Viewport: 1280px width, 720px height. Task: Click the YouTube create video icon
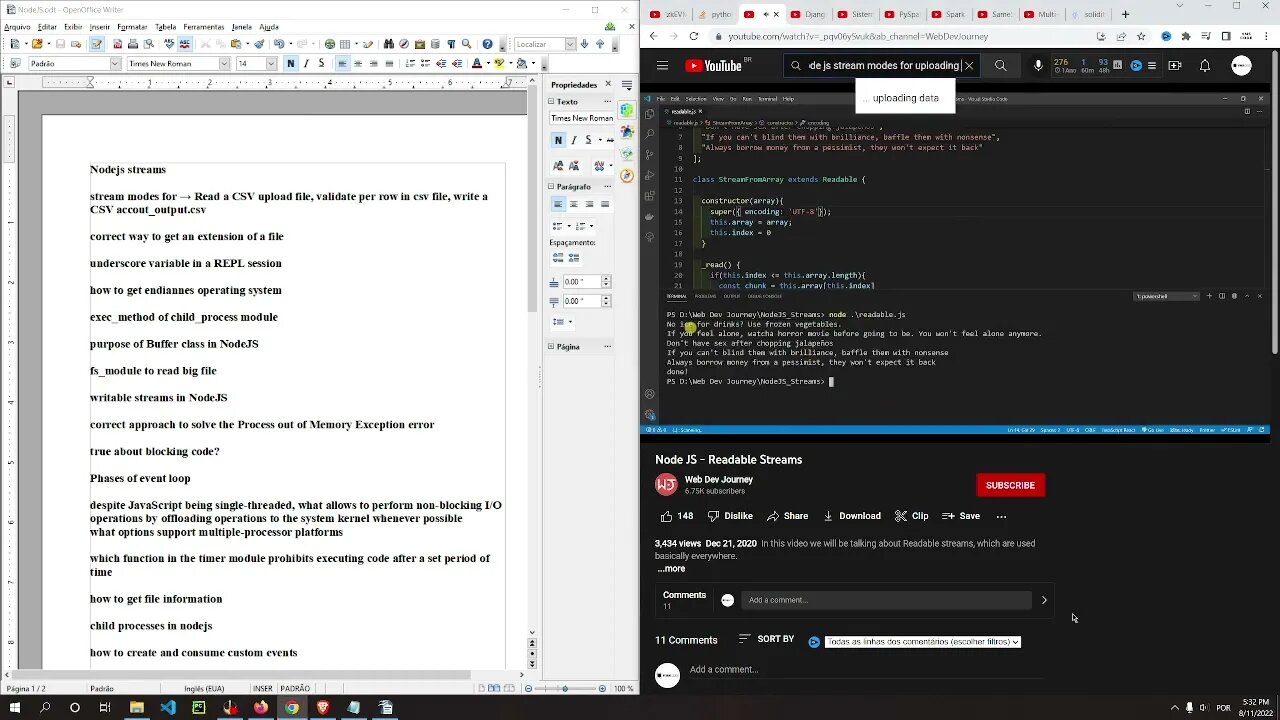coord(1174,66)
